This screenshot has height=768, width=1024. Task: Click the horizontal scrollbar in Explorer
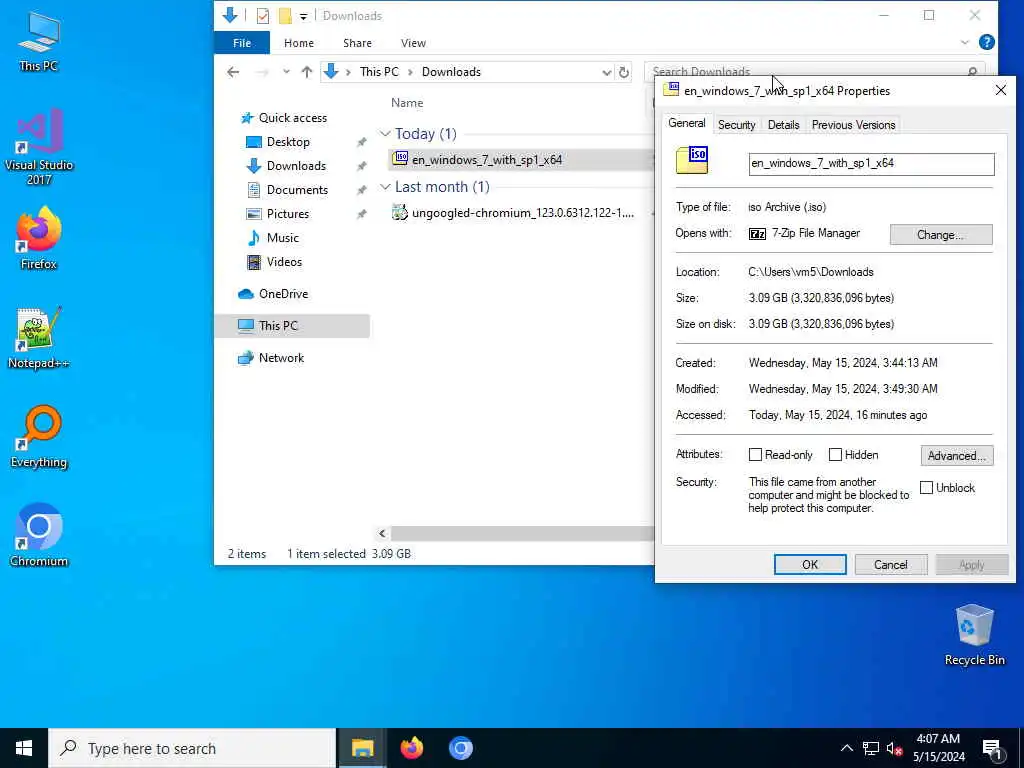tap(522, 534)
